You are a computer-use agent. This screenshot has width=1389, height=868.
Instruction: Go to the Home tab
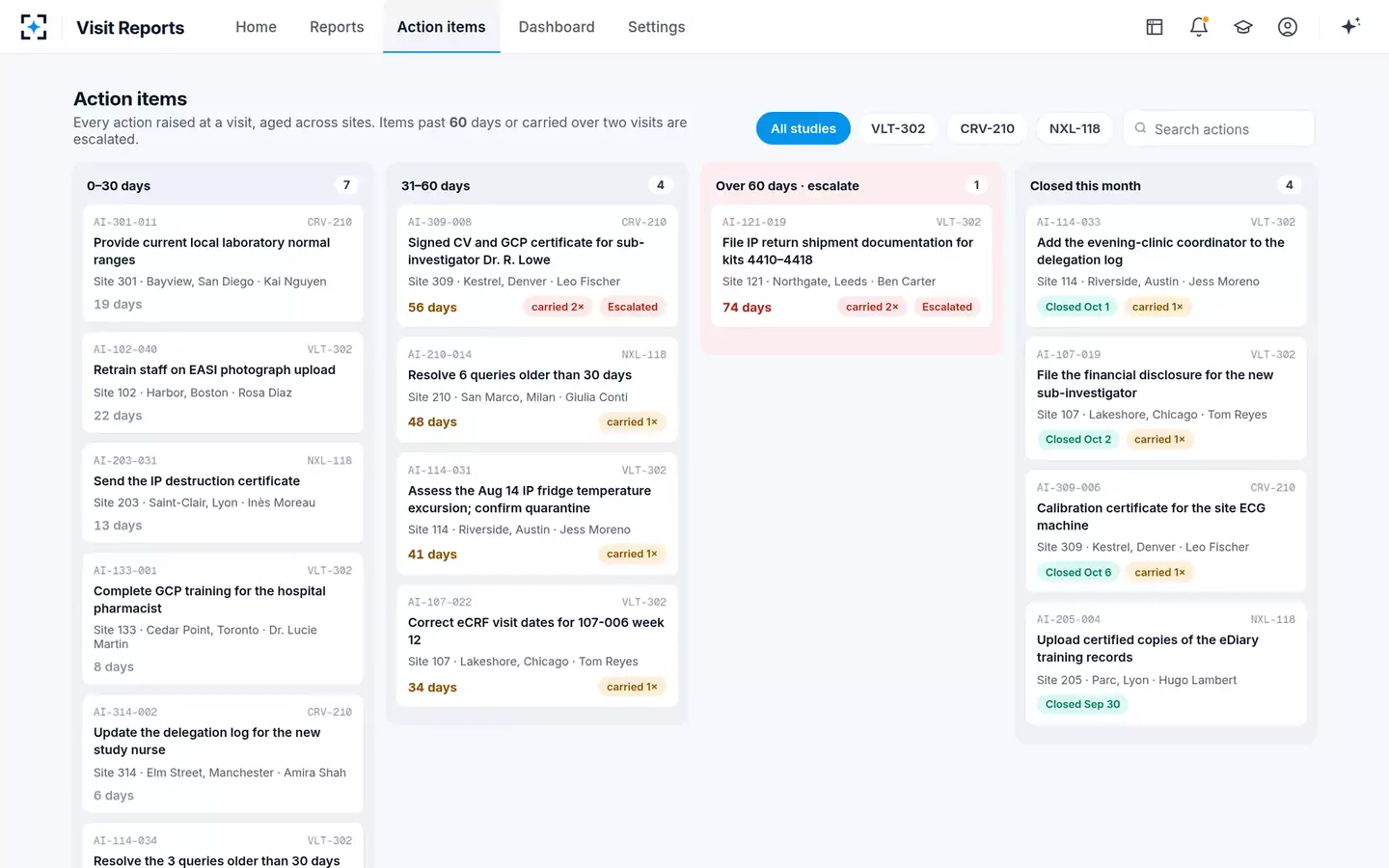pyautogui.click(x=256, y=27)
